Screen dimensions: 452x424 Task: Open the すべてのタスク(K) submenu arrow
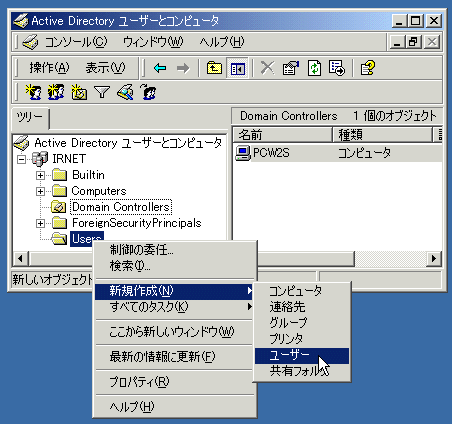click(x=250, y=306)
